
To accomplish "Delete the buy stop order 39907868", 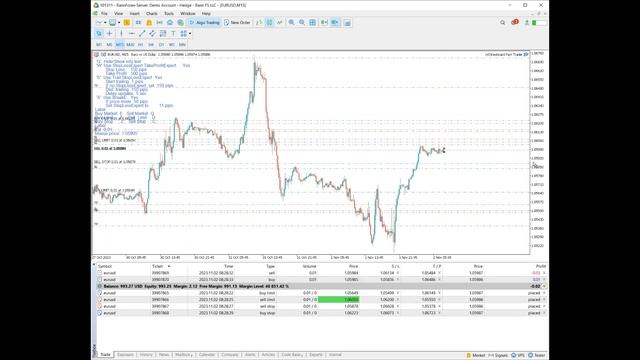I will 544,313.
